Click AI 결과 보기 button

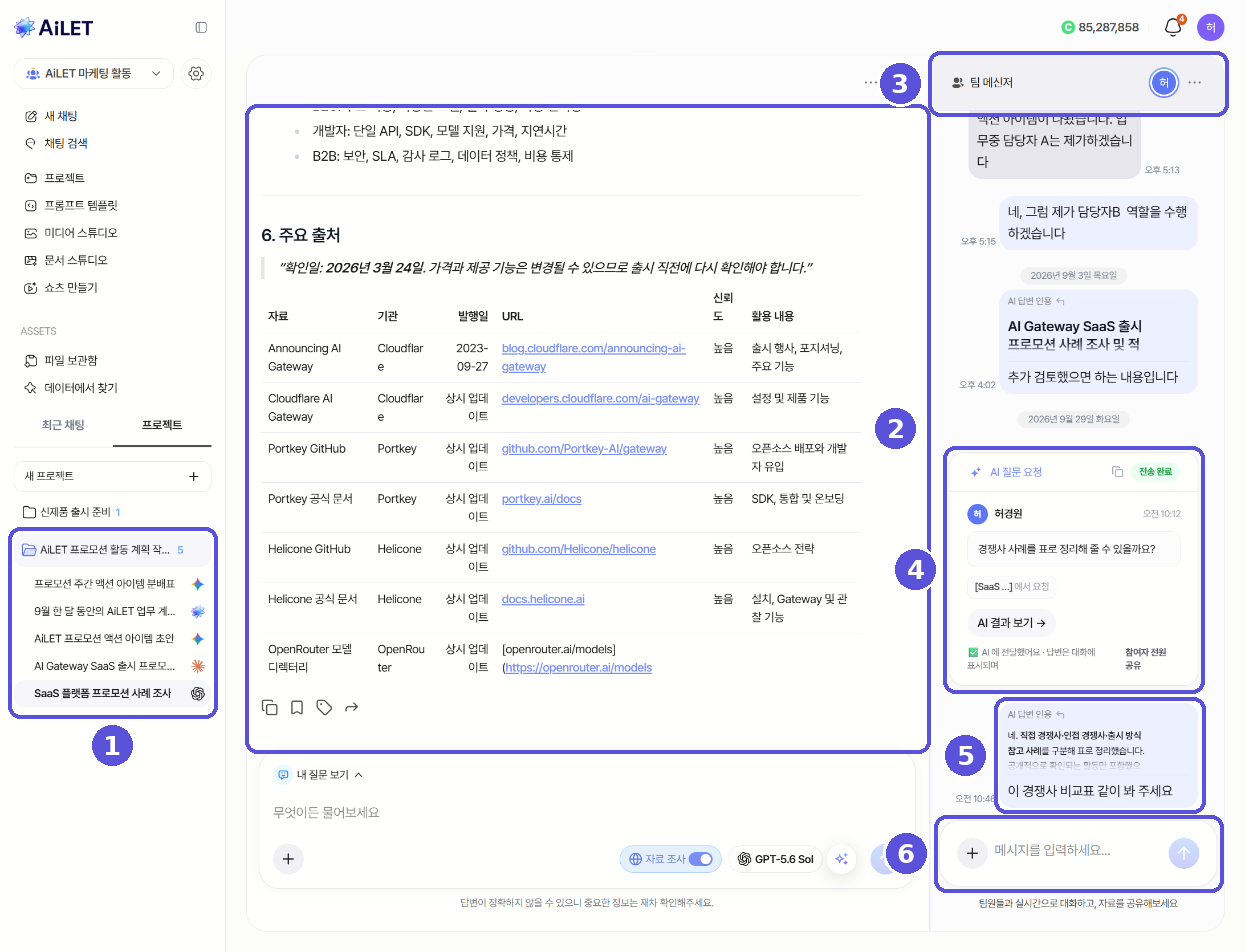tap(1011, 623)
